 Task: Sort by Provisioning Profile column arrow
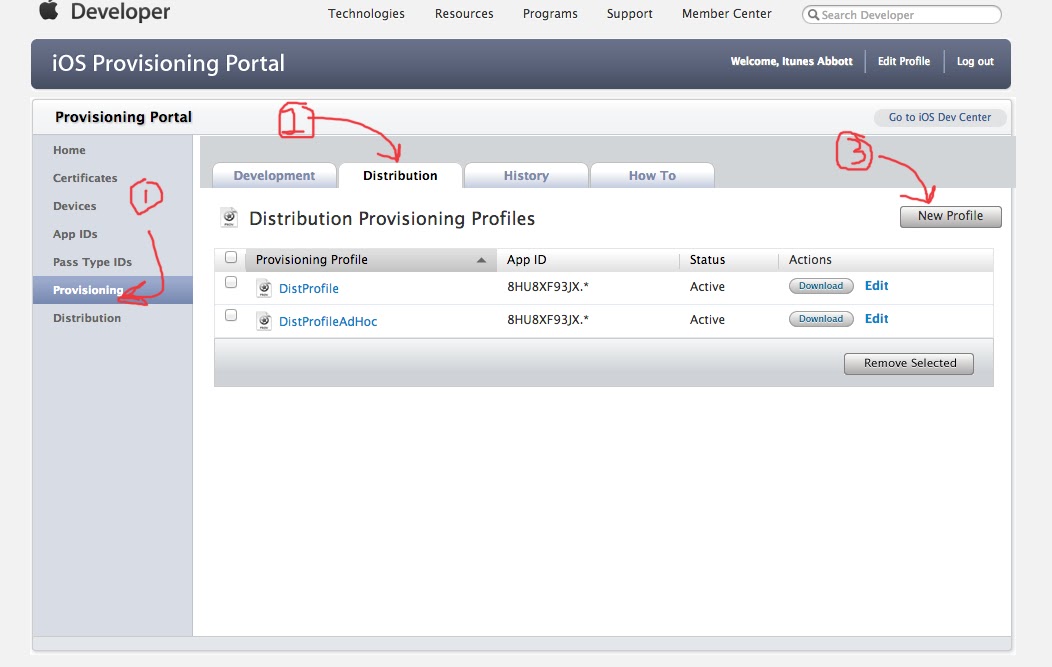[481, 260]
